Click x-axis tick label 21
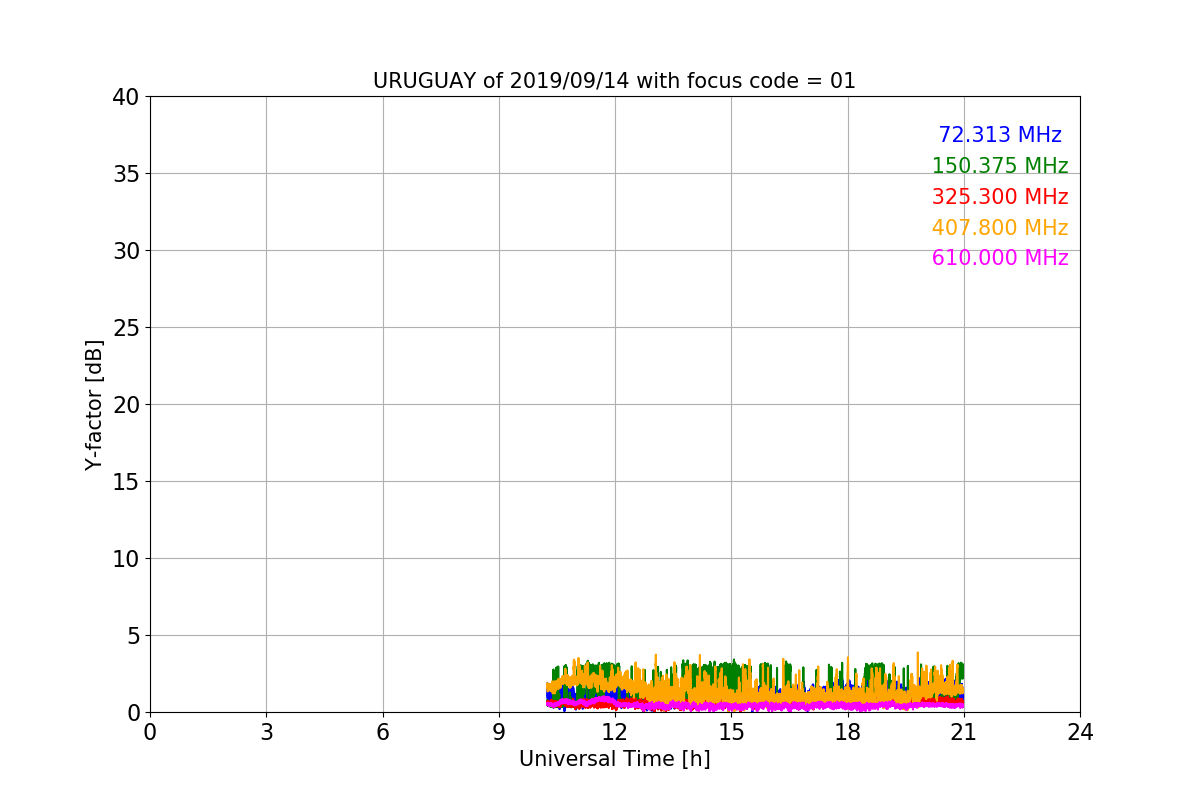 [x=964, y=732]
